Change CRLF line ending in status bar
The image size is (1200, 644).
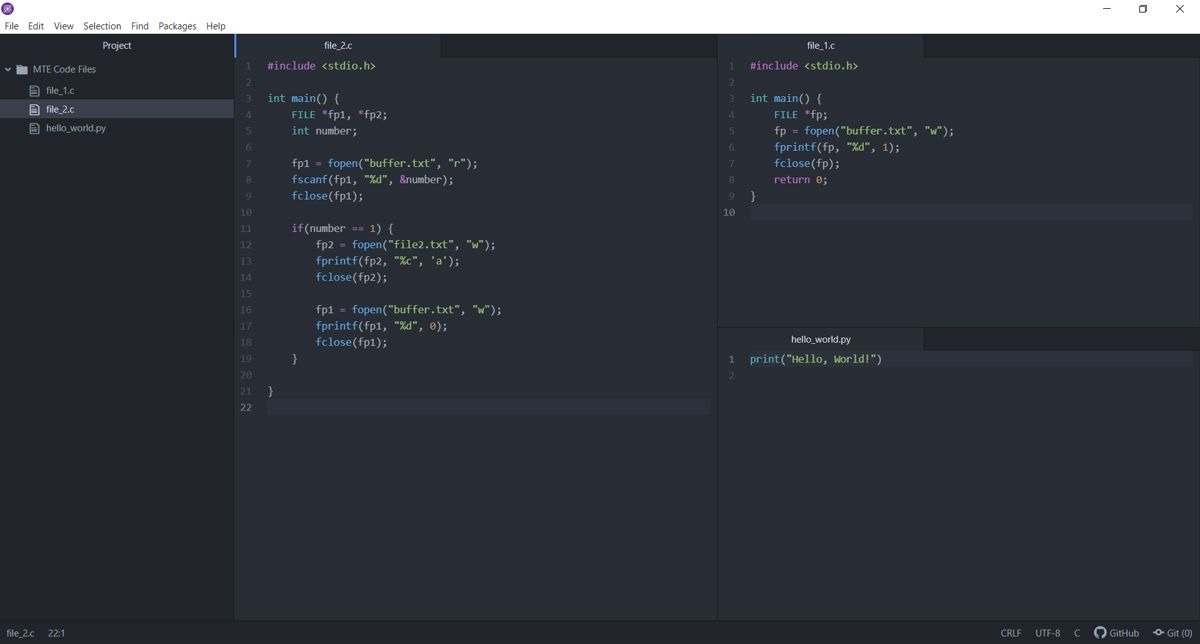click(x=1011, y=633)
